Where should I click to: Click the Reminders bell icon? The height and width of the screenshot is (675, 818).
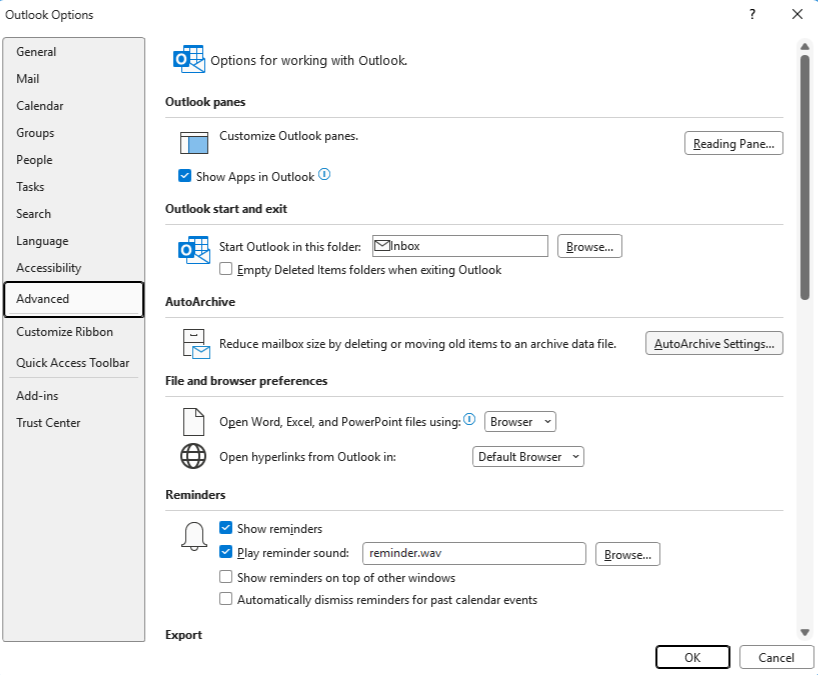193,537
